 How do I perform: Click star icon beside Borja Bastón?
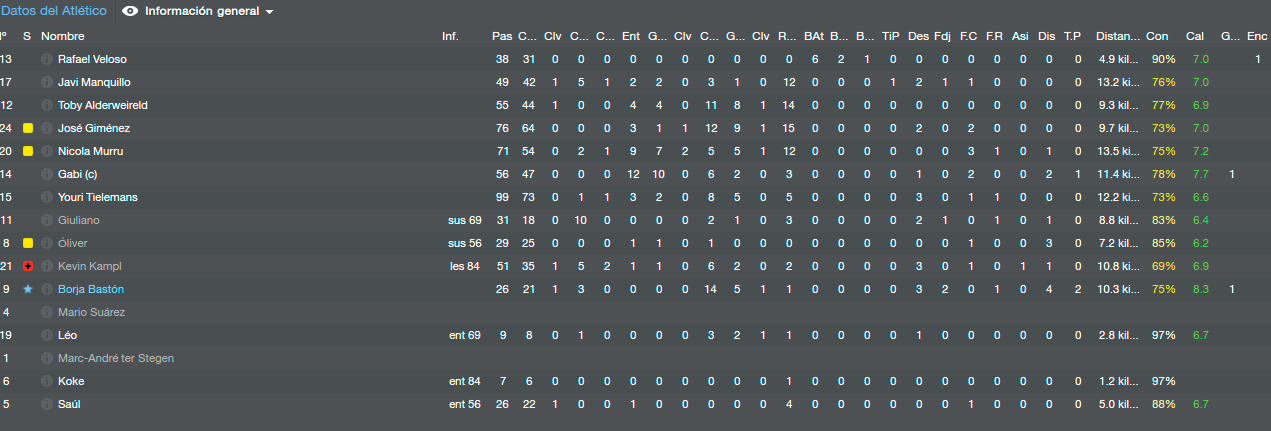[28, 289]
